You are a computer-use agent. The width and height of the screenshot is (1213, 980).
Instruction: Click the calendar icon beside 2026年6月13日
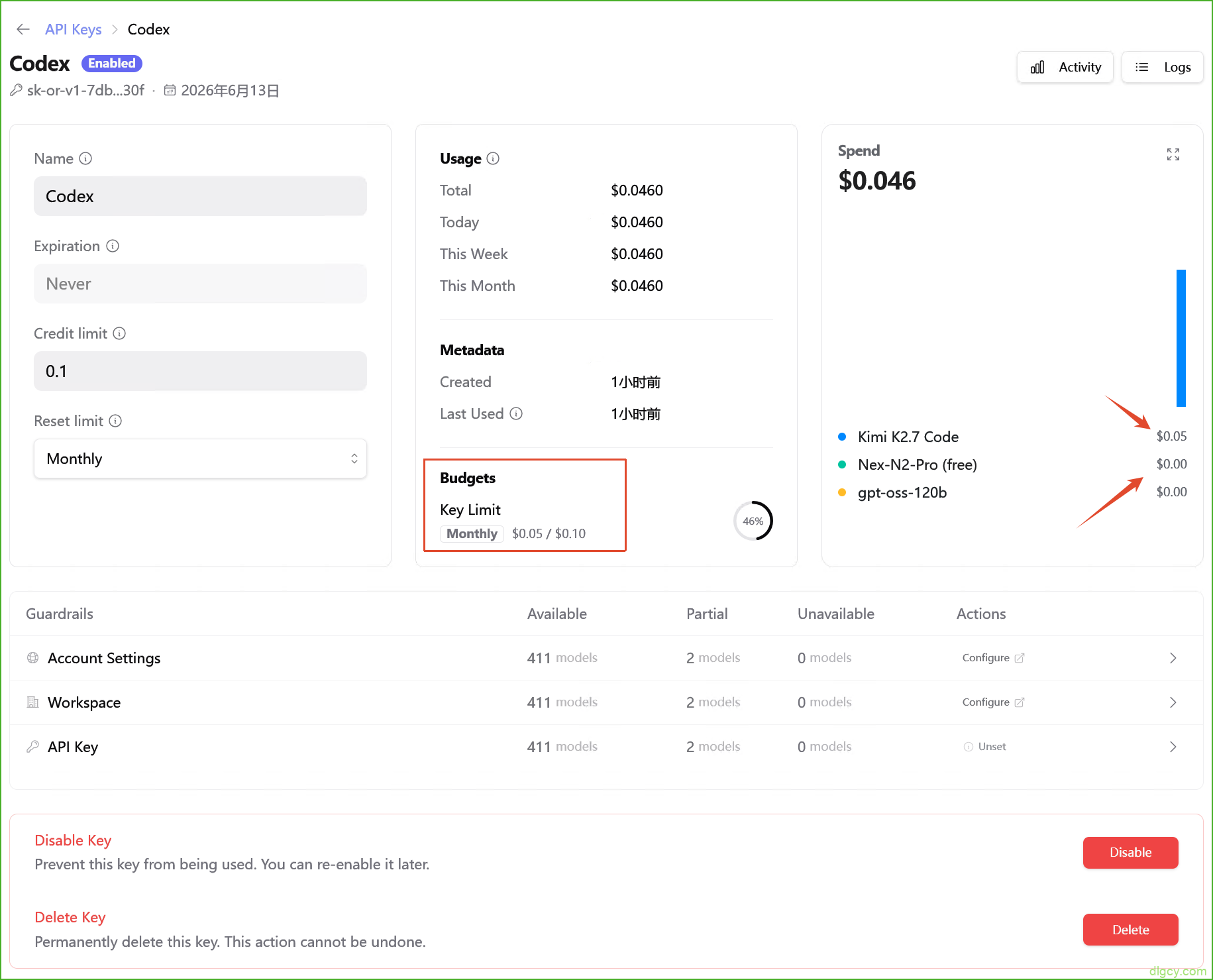click(x=170, y=90)
